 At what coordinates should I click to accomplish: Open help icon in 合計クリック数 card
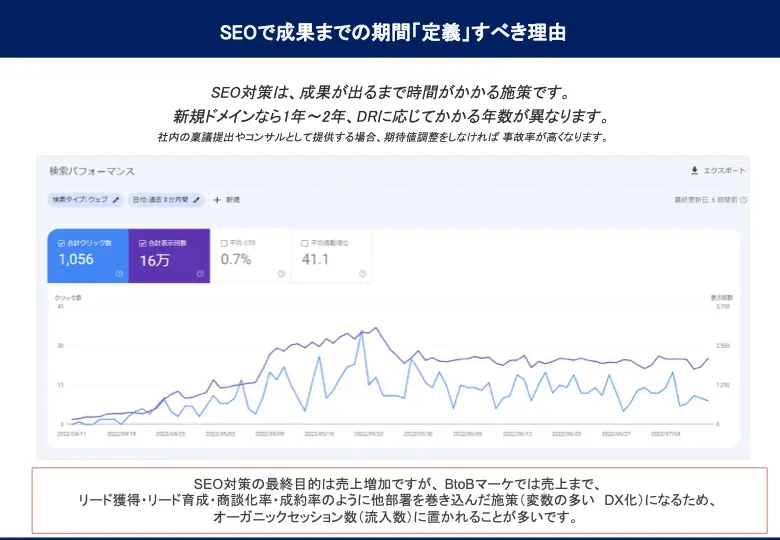(119, 273)
